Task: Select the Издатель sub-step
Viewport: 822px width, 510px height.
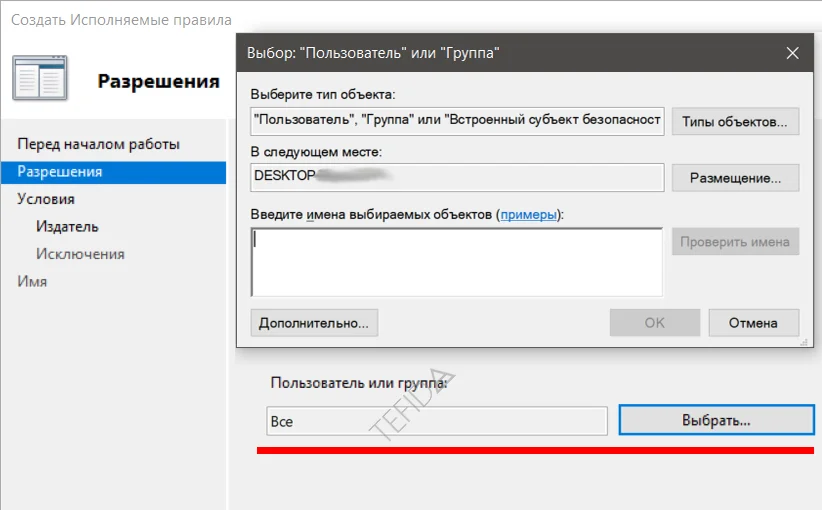Action: (x=67, y=227)
